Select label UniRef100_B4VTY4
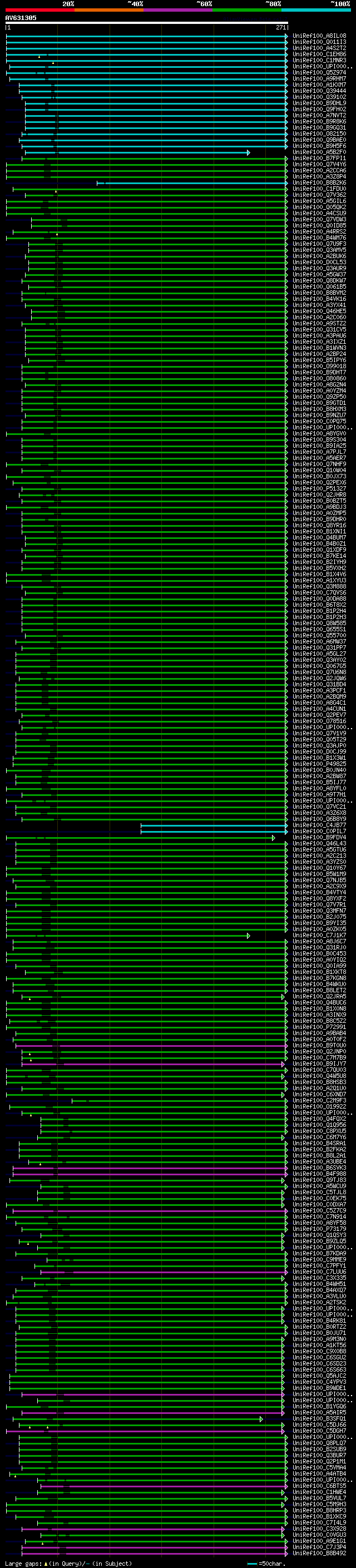The height and width of the screenshot is (1568, 356). 319,892
